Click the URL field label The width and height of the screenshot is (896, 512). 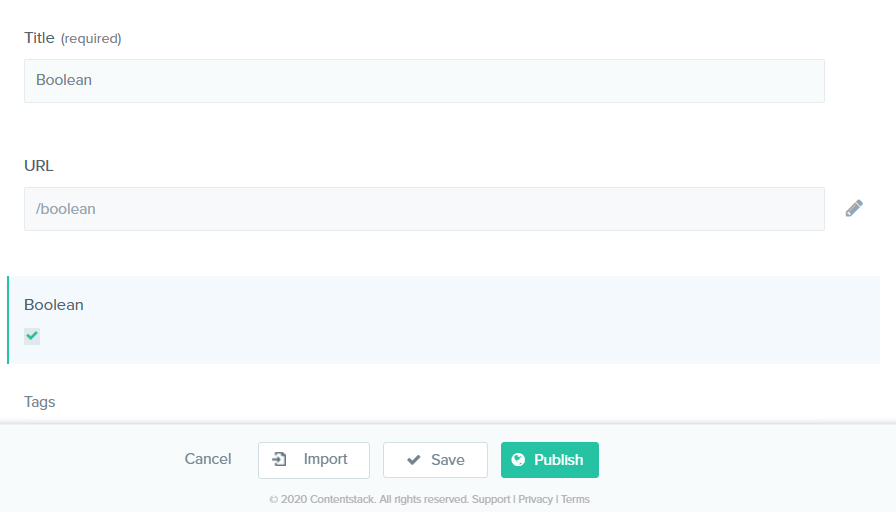click(39, 166)
